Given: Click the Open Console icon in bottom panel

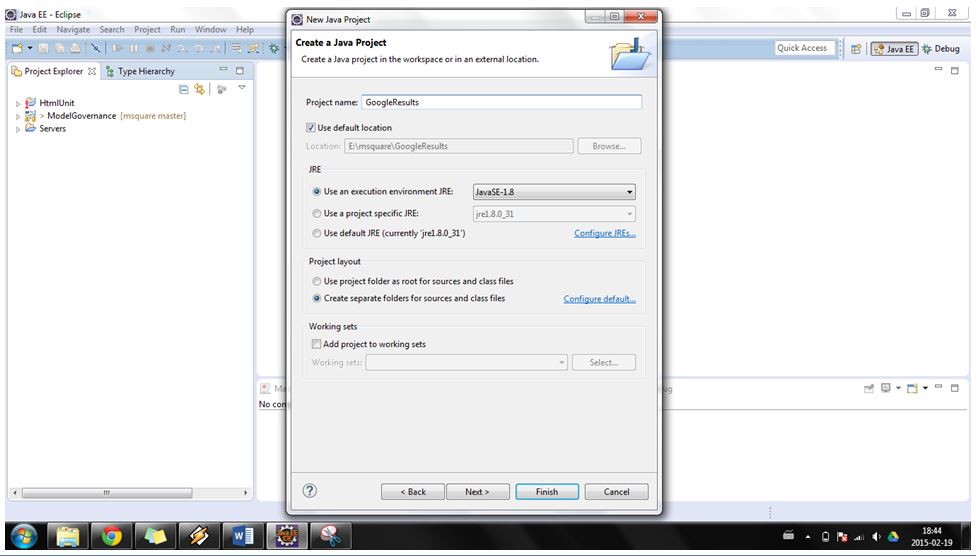Looking at the screenshot, I should [x=913, y=388].
